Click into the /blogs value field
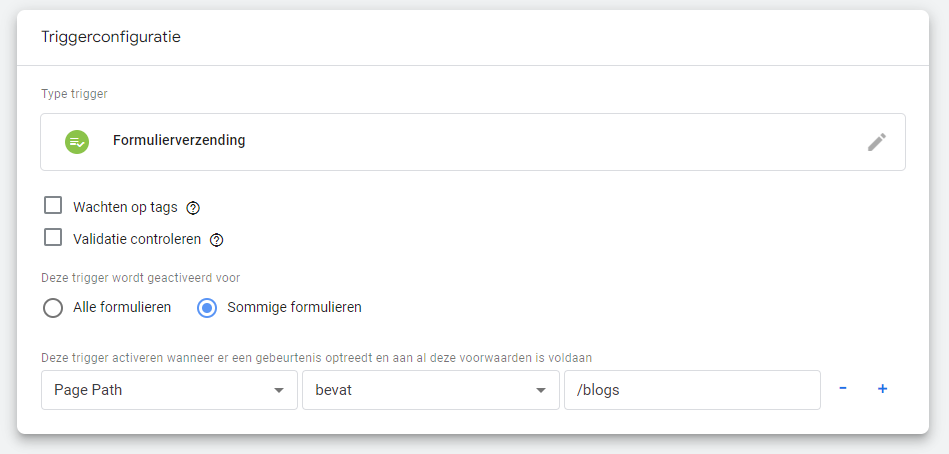Screen dimensions: 949x454 [692, 390]
